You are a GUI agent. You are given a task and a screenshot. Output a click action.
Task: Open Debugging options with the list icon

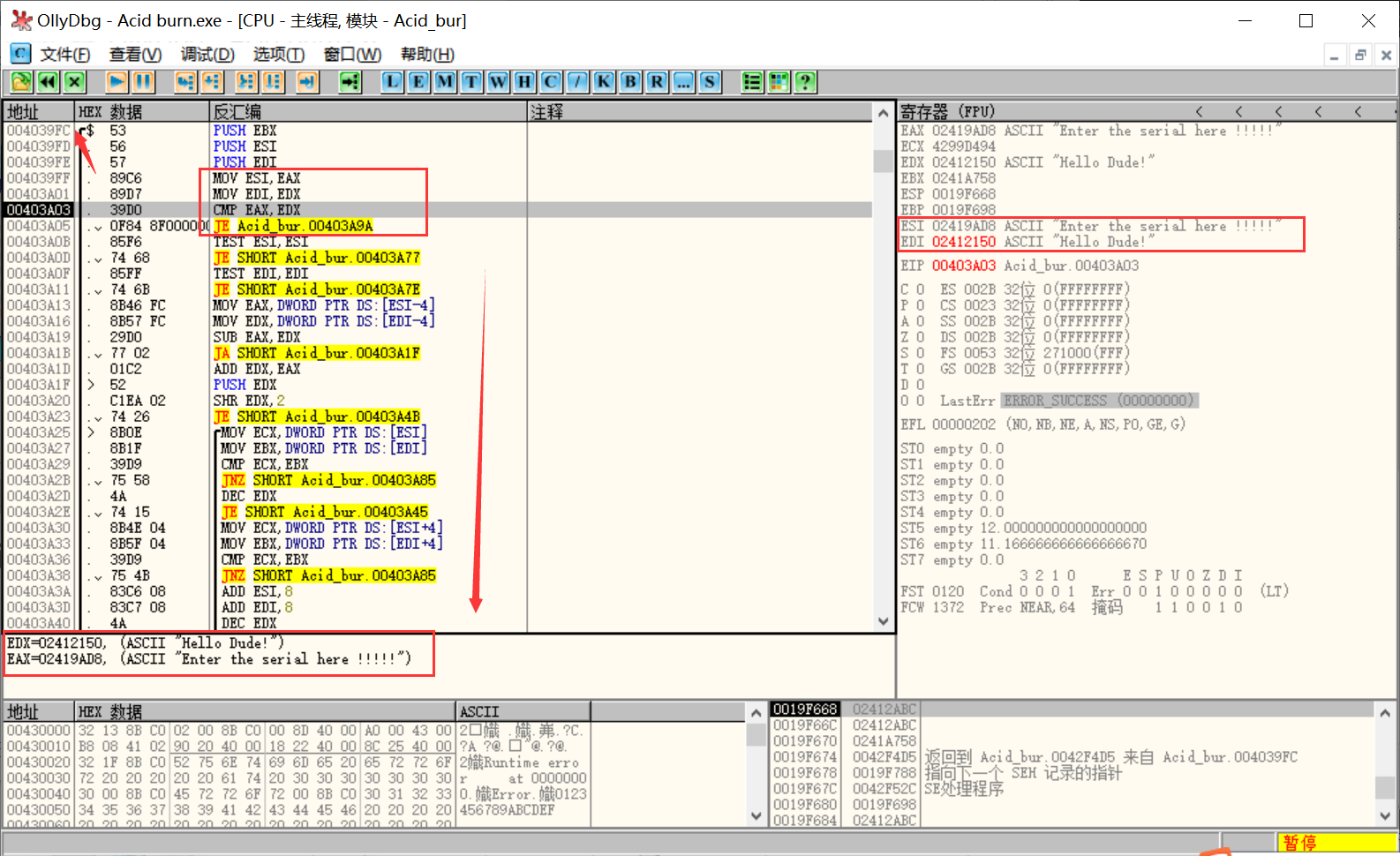752,82
